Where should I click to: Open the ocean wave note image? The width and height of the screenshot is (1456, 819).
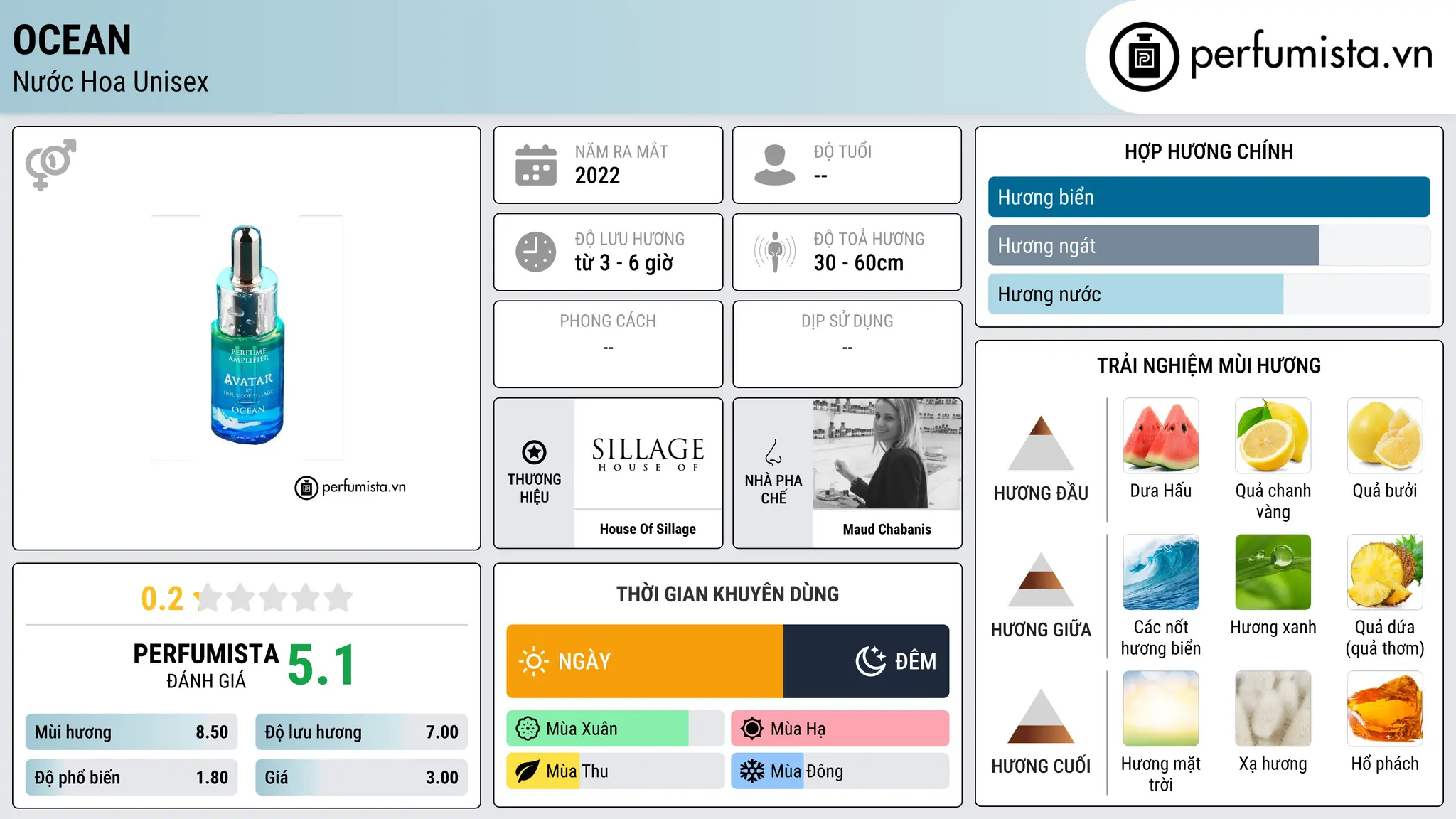(x=1161, y=572)
